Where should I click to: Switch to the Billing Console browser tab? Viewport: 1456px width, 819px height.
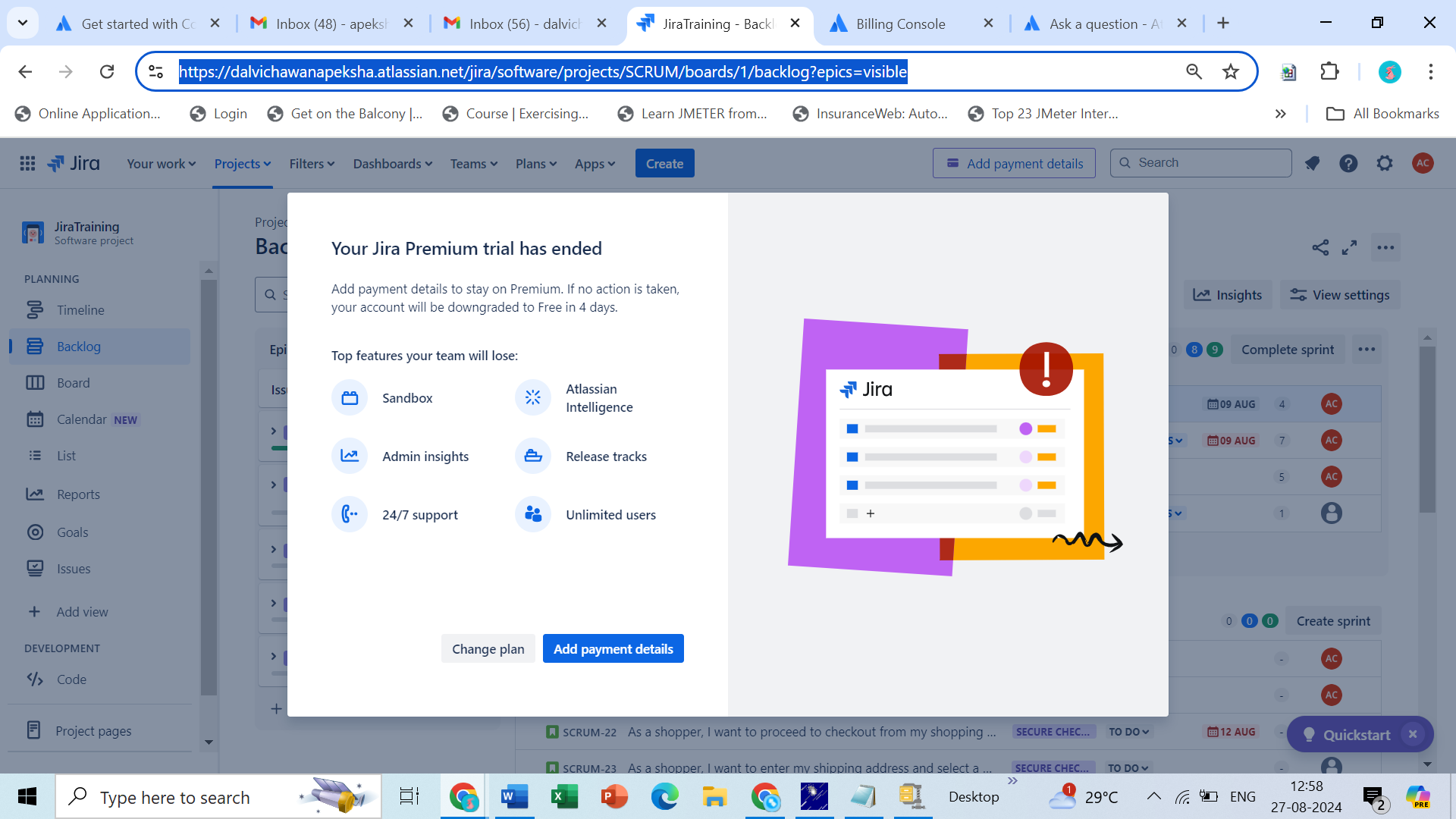pos(900,24)
